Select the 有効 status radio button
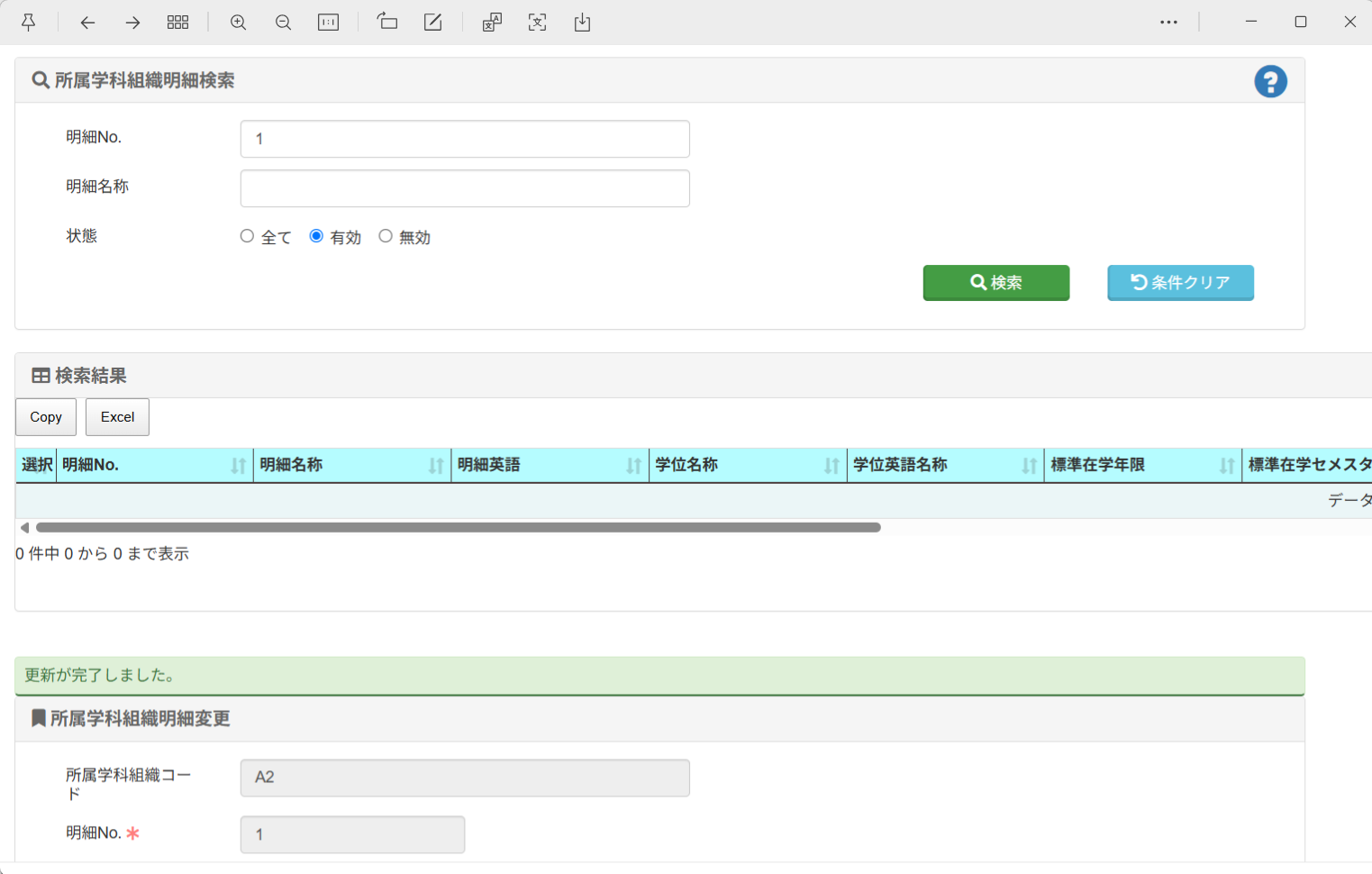This screenshot has width=1372, height=874. 316,236
